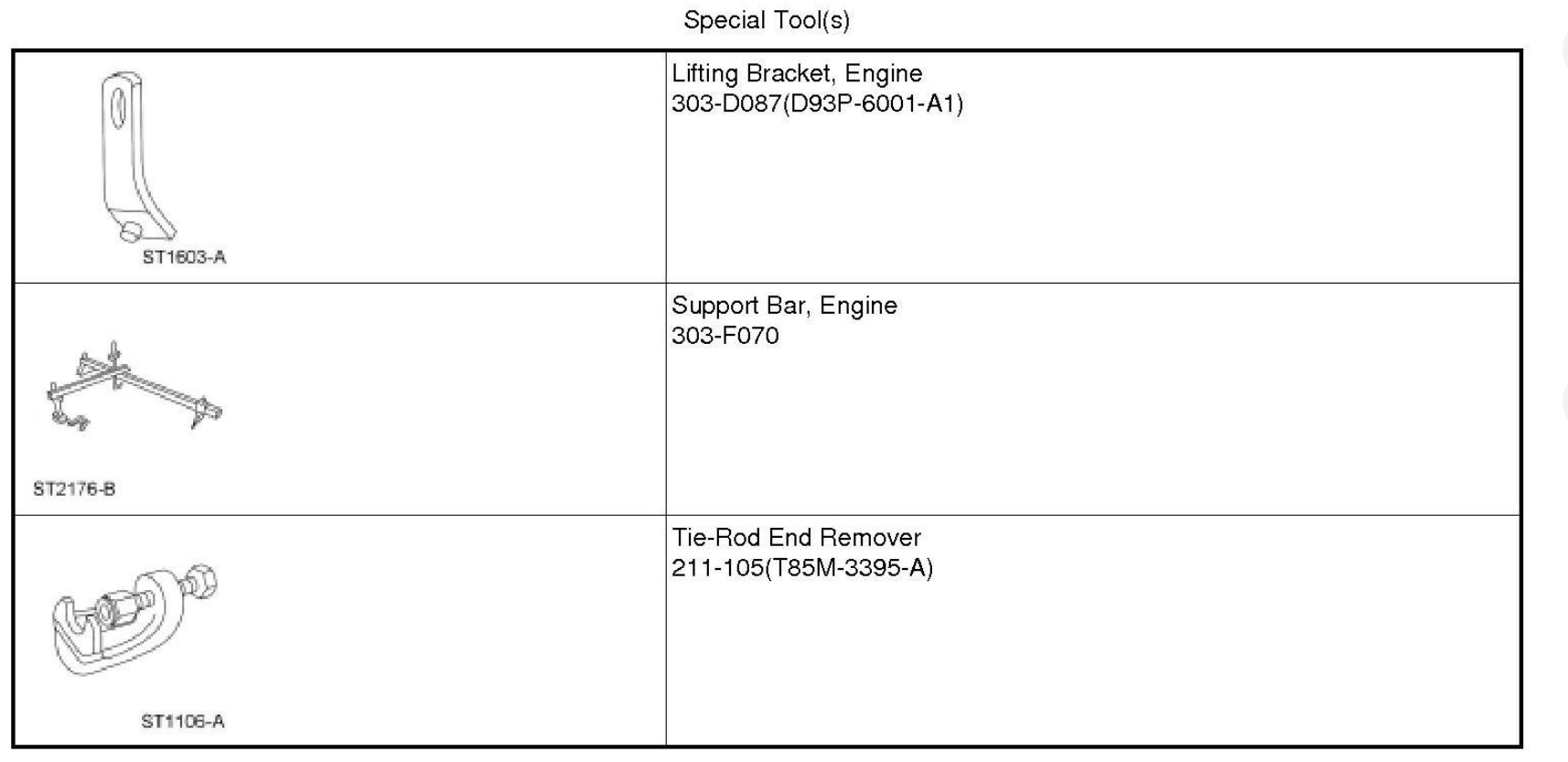Click the faint round button at top-right edge
Image resolution: width=1568 pixels, height=762 pixels.
[x=1563, y=50]
